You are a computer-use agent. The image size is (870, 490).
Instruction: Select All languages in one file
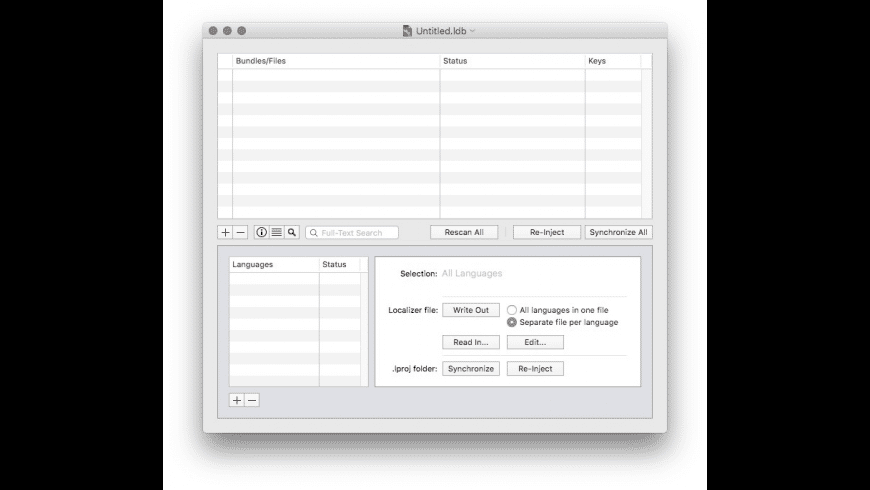558,310
